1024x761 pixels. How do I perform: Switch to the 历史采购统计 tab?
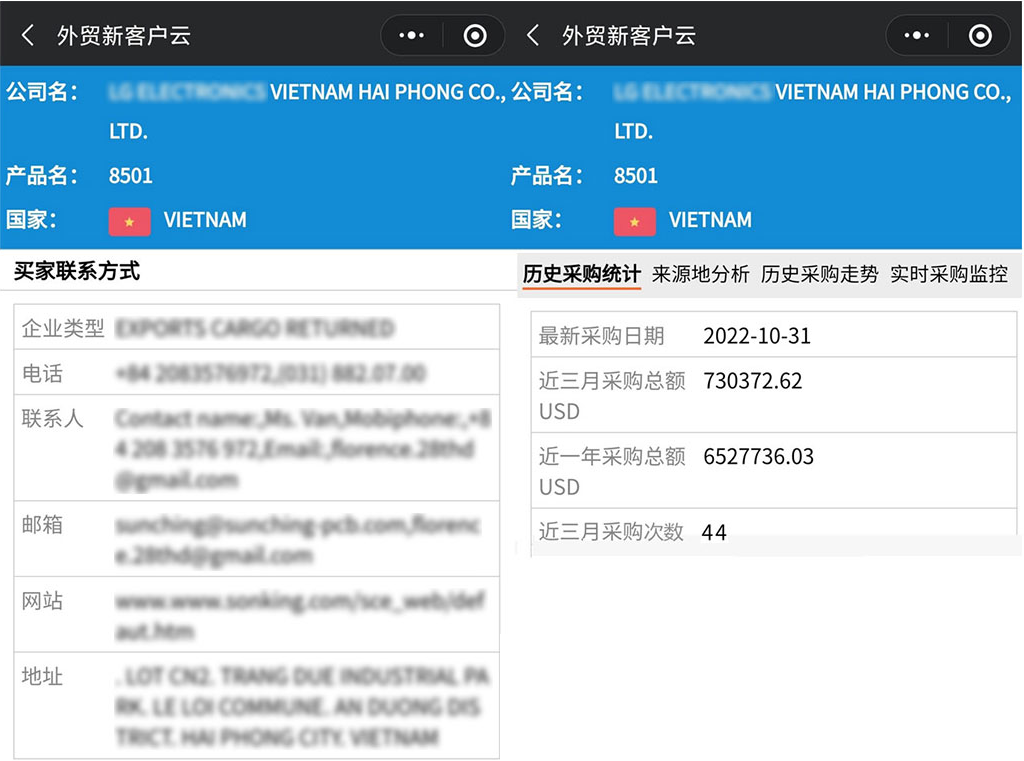(x=581, y=274)
